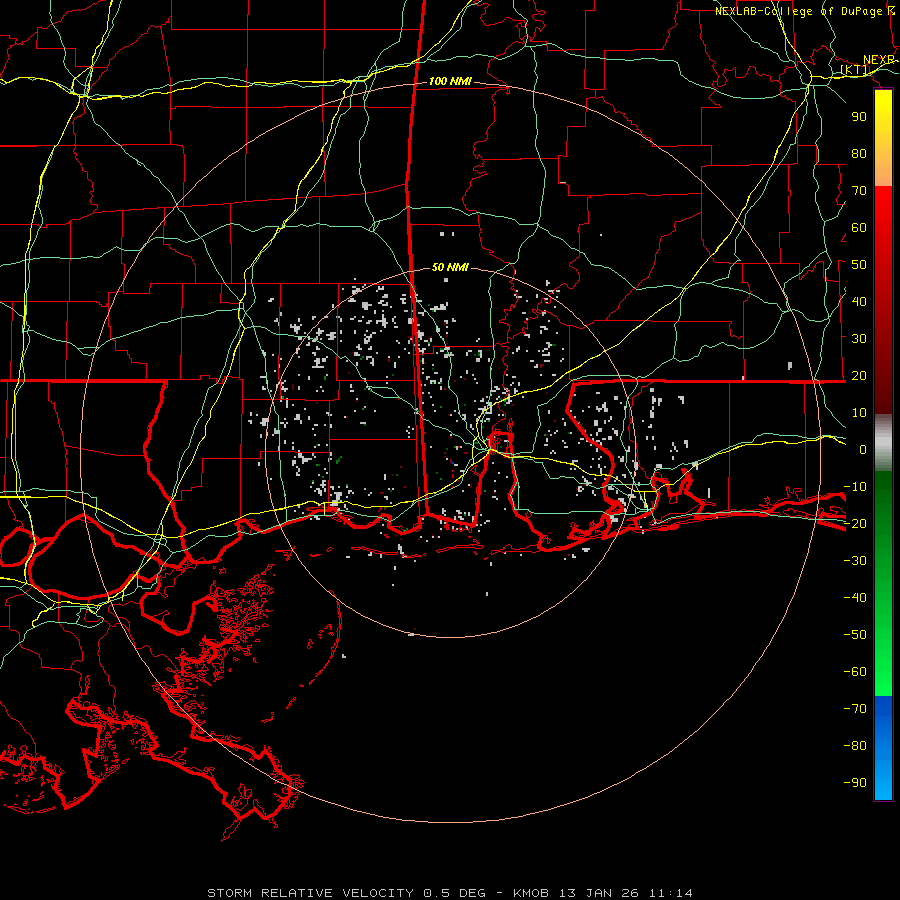Click the 50 NMI range ring label
900x900 pixels.
450,267
